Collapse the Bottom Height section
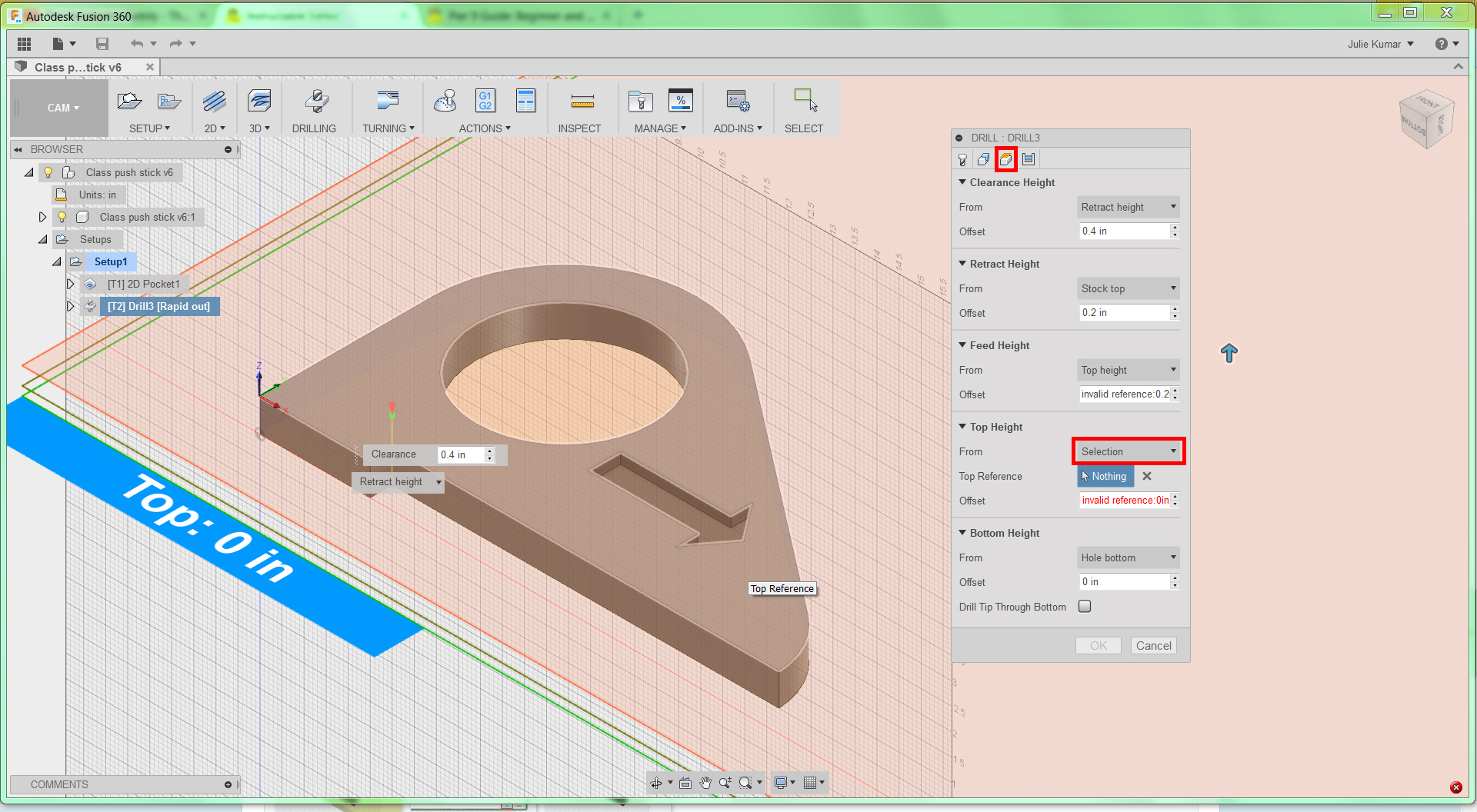1477x812 pixels. coord(962,533)
